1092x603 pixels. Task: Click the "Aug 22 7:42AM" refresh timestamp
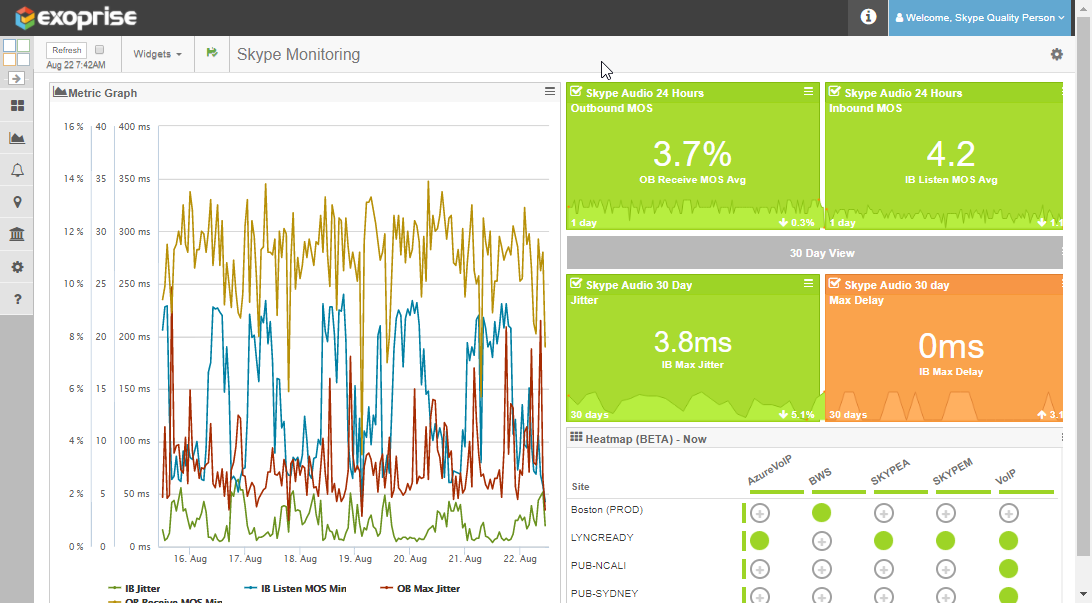pos(76,65)
